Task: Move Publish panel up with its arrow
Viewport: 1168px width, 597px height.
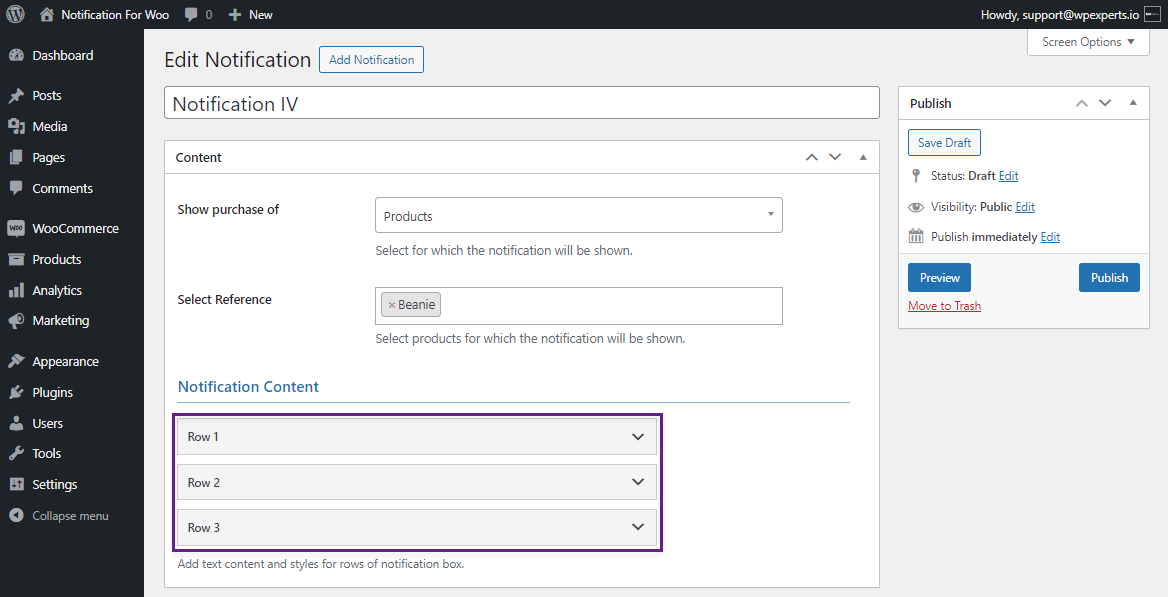Action: tap(1082, 103)
